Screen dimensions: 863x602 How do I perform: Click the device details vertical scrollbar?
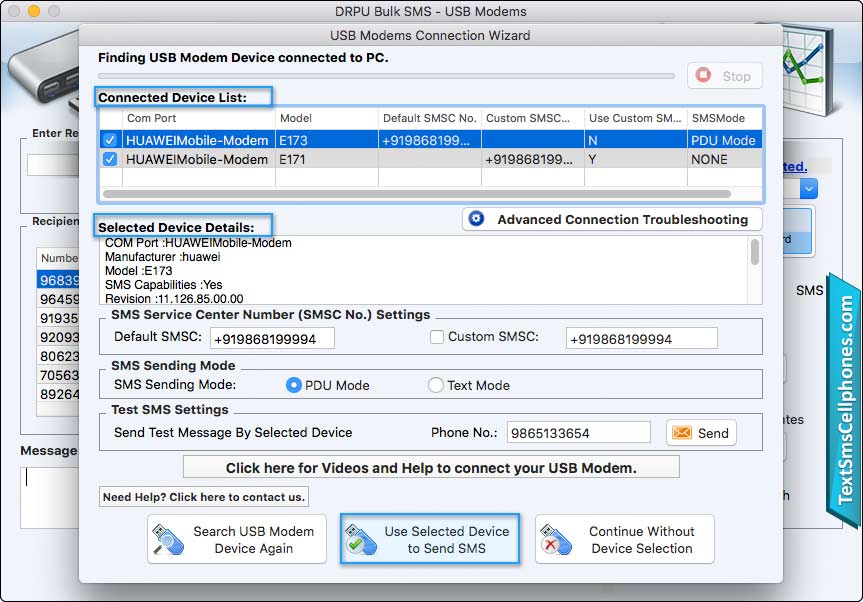click(755, 252)
